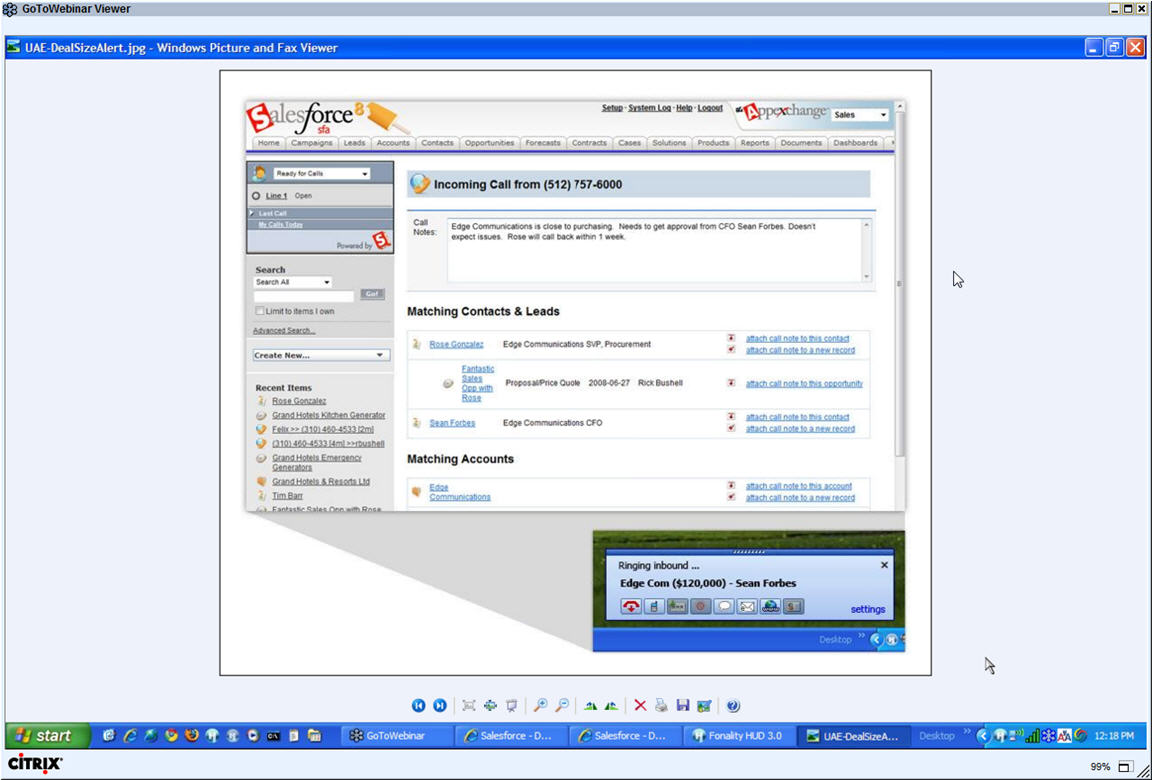Rotate image clockwise in viewer toolbar

pos(590,706)
